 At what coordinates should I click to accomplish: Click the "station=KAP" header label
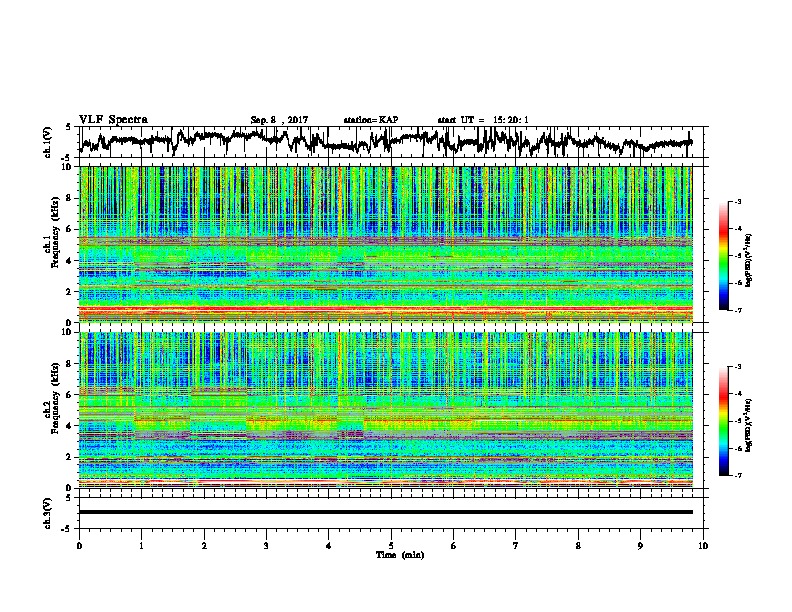click(x=371, y=120)
